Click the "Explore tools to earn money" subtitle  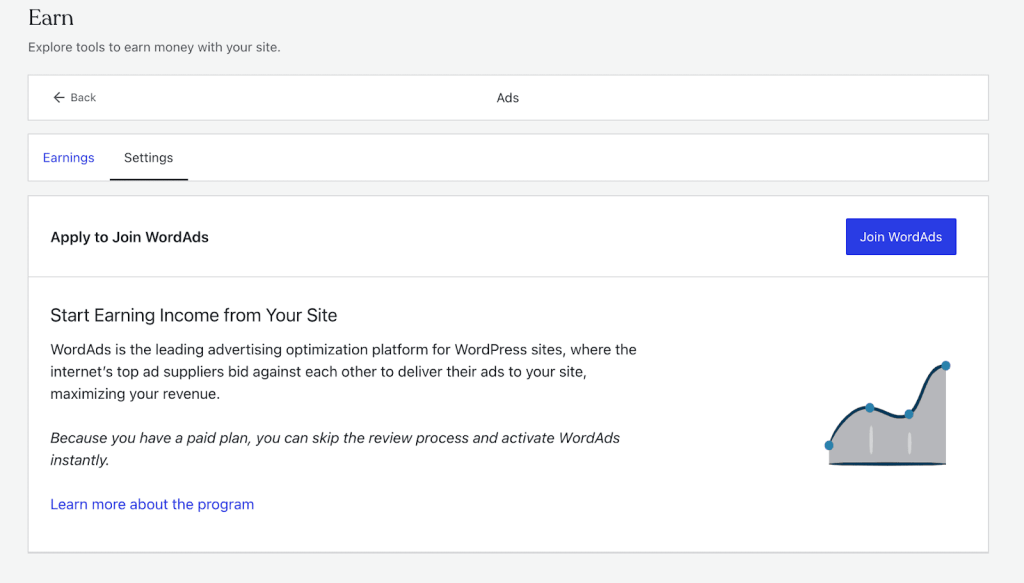[153, 46]
